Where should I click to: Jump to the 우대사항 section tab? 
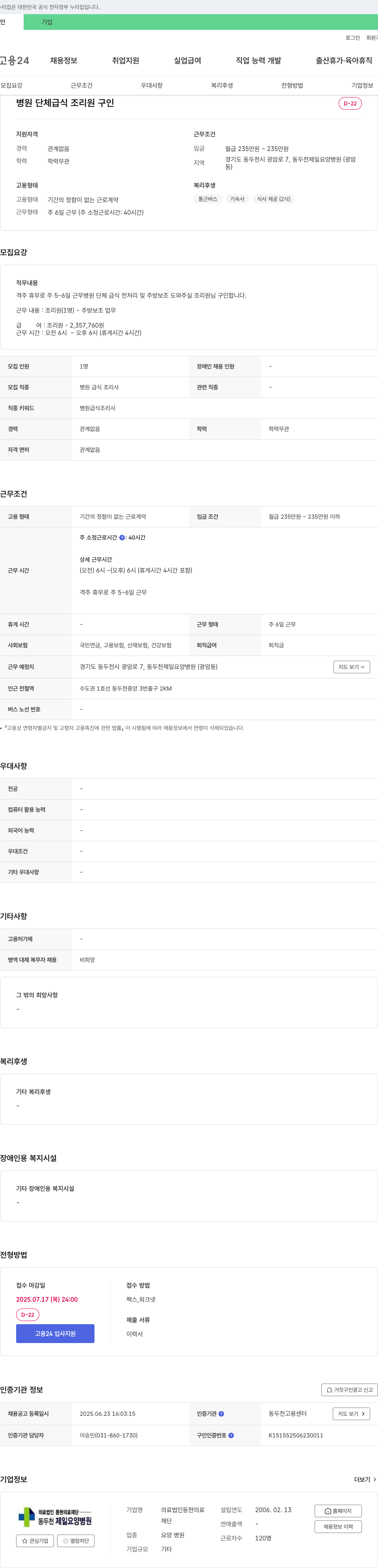(x=152, y=85)
